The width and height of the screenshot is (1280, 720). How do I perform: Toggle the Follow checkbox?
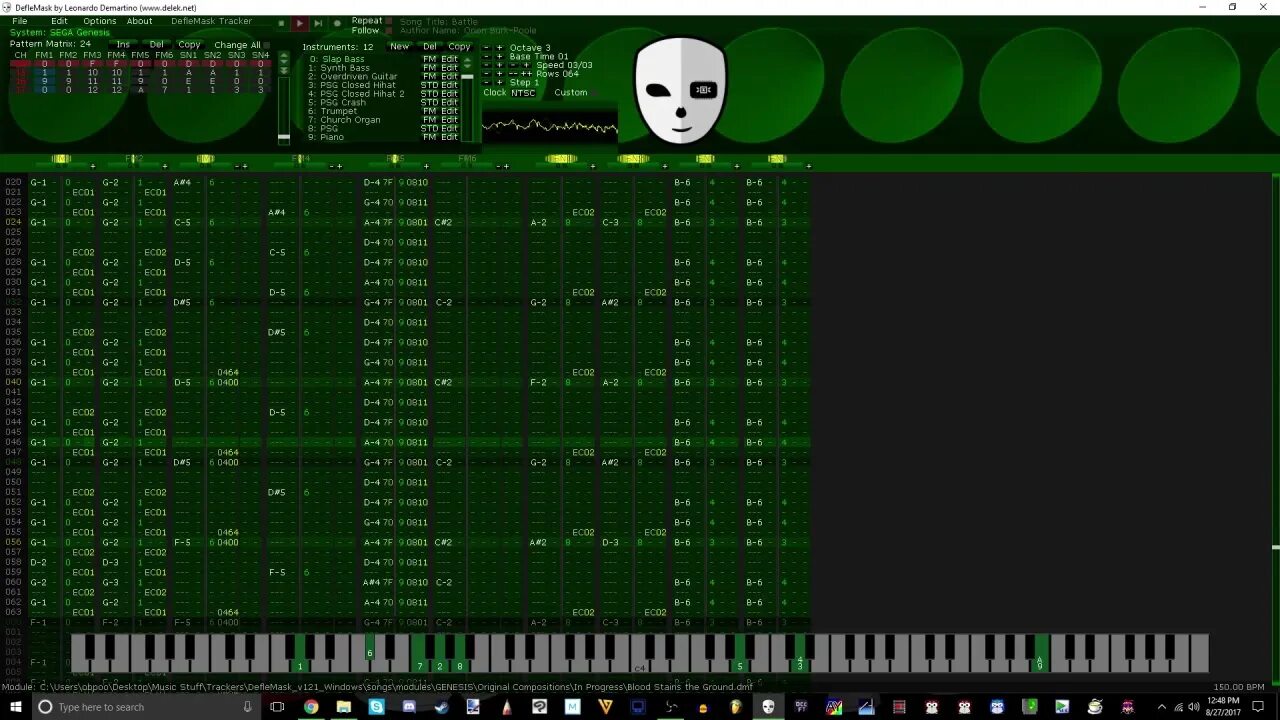point(389,31)
